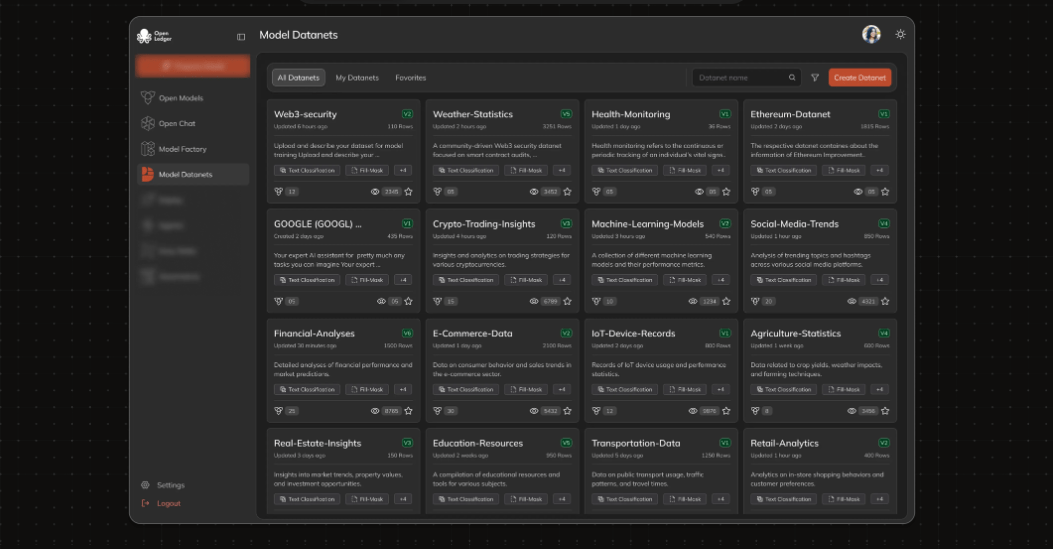The image size is (1053, 549).
Task: Click the Create Datanet button
Action: (x=859, y=78)
